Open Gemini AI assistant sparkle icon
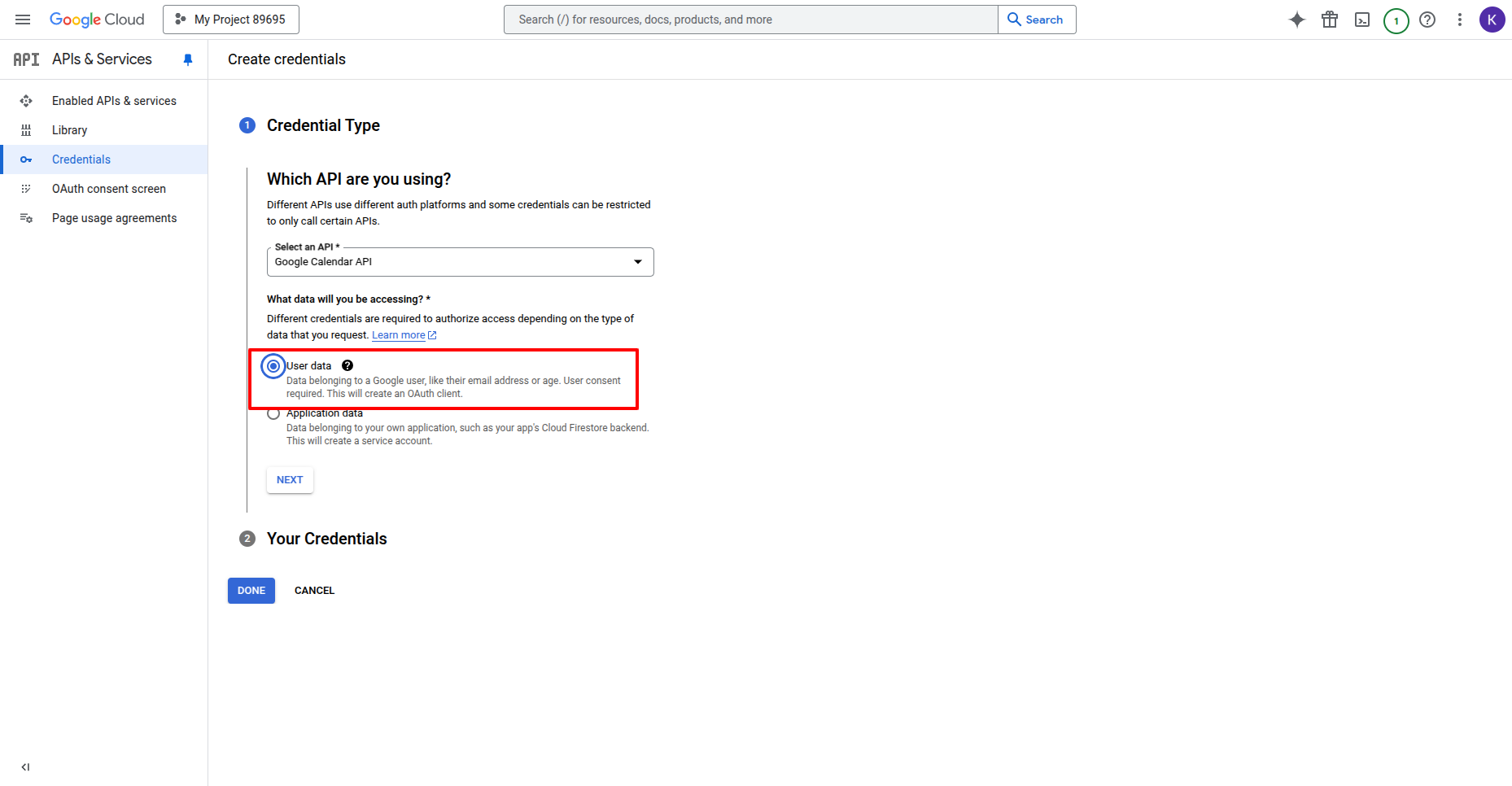This screenshot has width=1512, height=786. pos(1297,20)
